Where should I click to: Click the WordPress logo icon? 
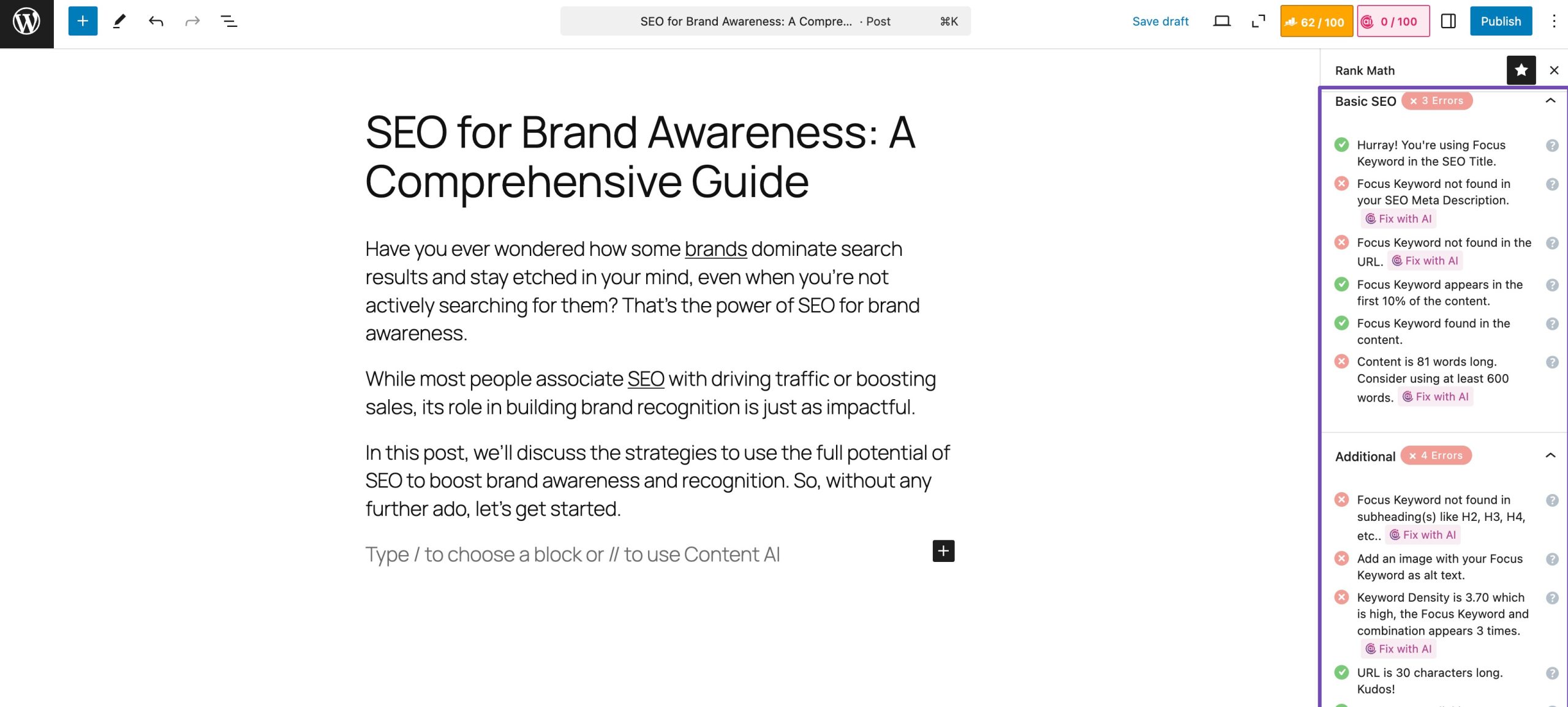(x=26, y=21)
